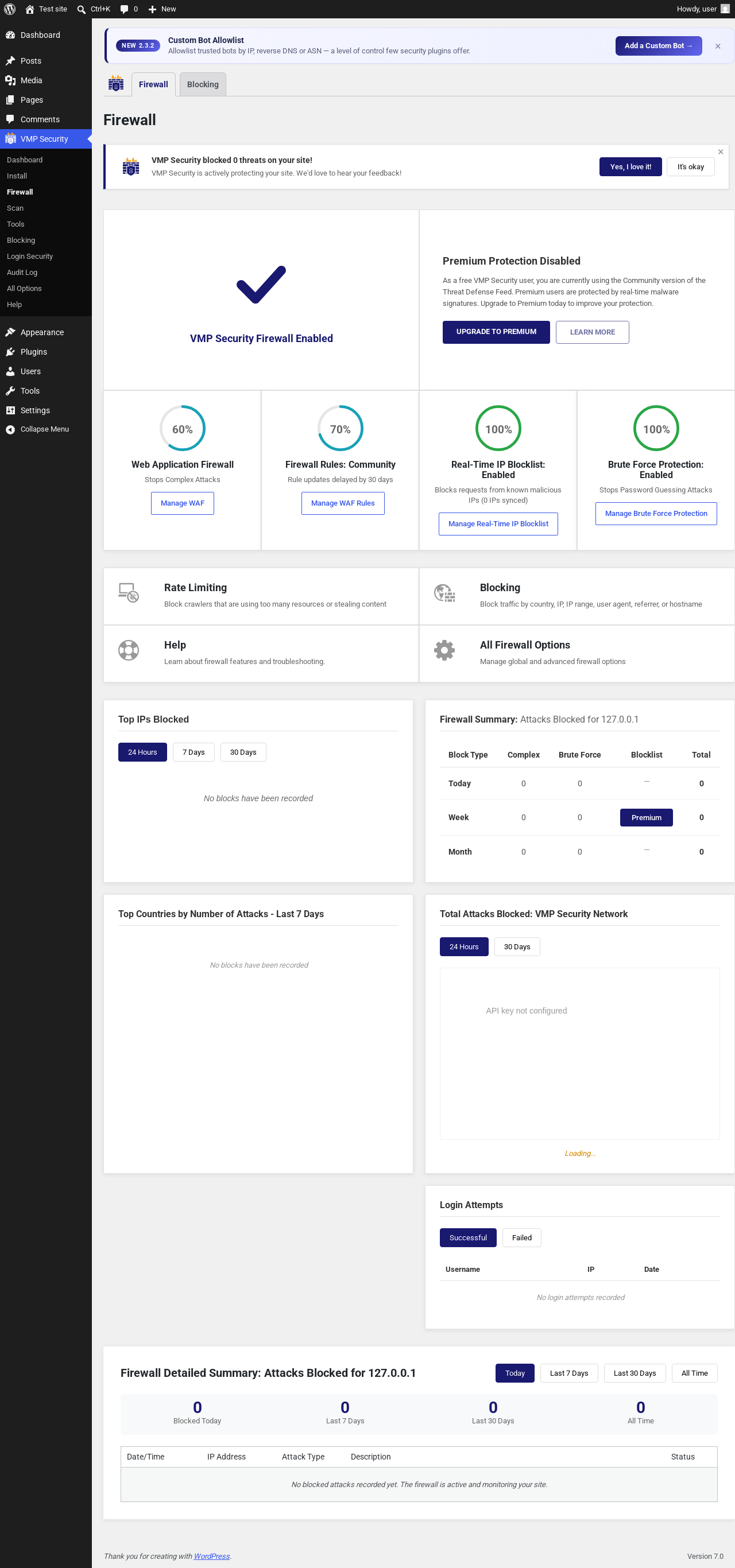Screen dimensions: 735x1568
Task: Open All Options submenu item
Action: click(24, 289)
